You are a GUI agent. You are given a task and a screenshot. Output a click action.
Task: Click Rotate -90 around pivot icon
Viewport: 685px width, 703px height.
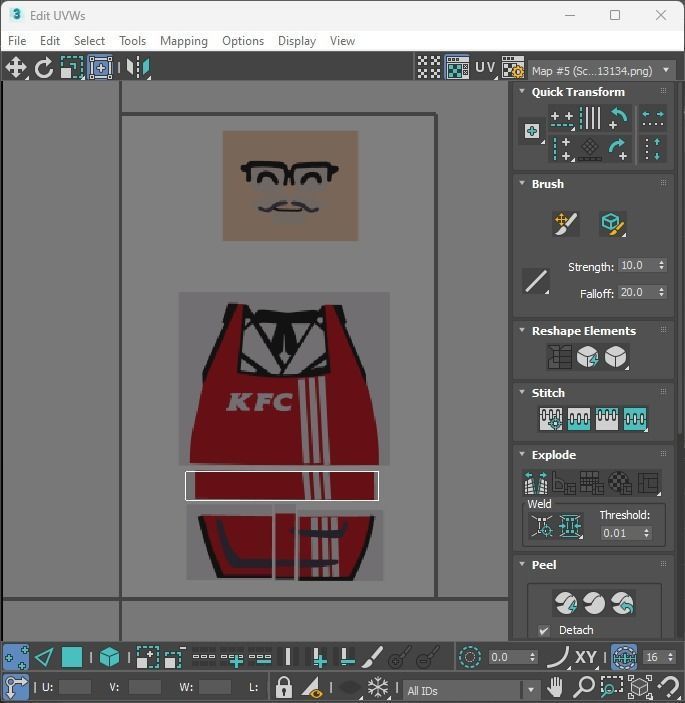coord(618,119)
